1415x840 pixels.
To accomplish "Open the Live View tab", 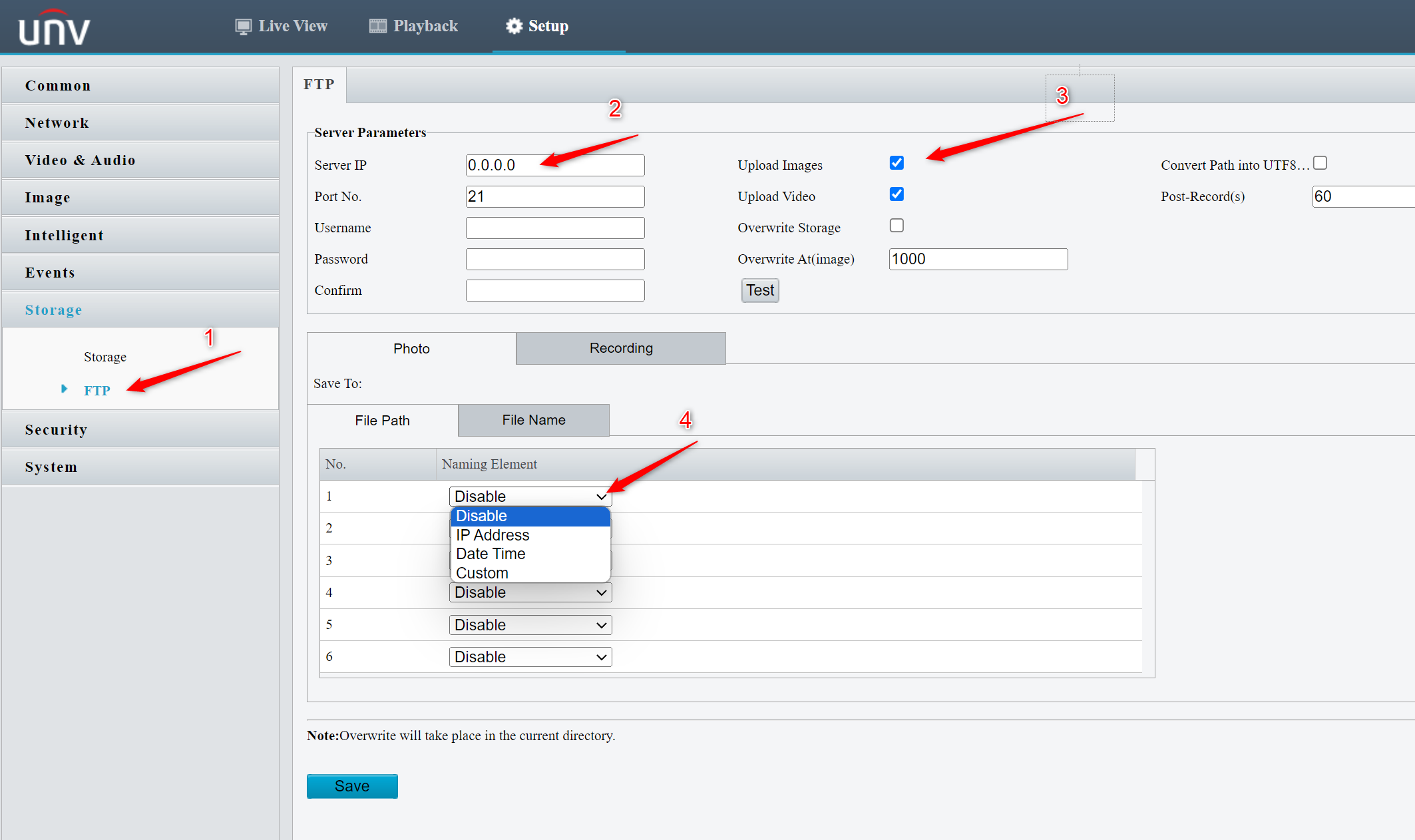I will click(x=282, y=26).
